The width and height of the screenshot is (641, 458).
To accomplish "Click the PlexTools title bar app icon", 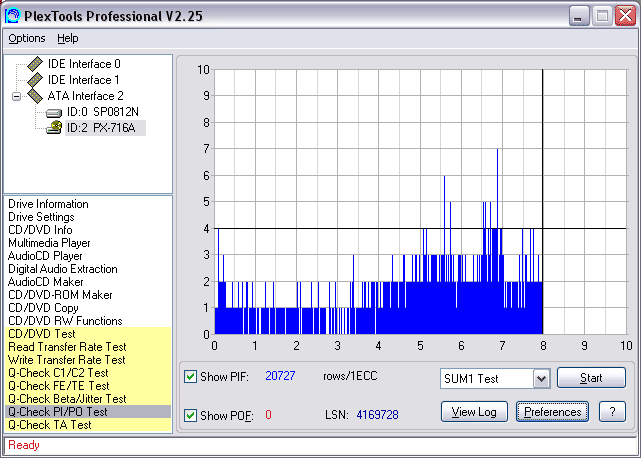I will click(12, 16).
